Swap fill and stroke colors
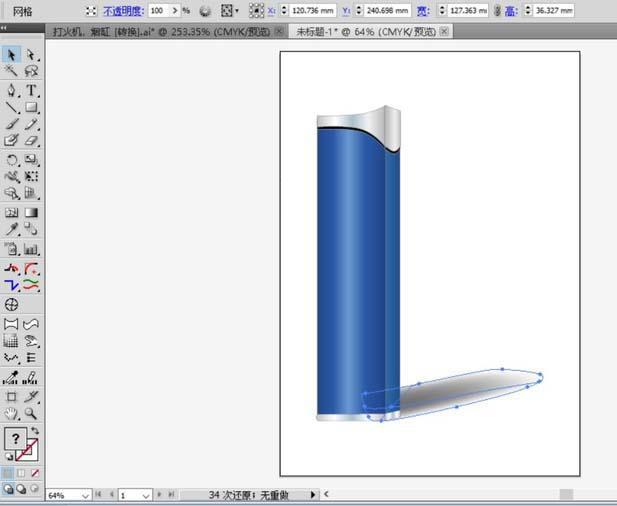 click(37, 431)
